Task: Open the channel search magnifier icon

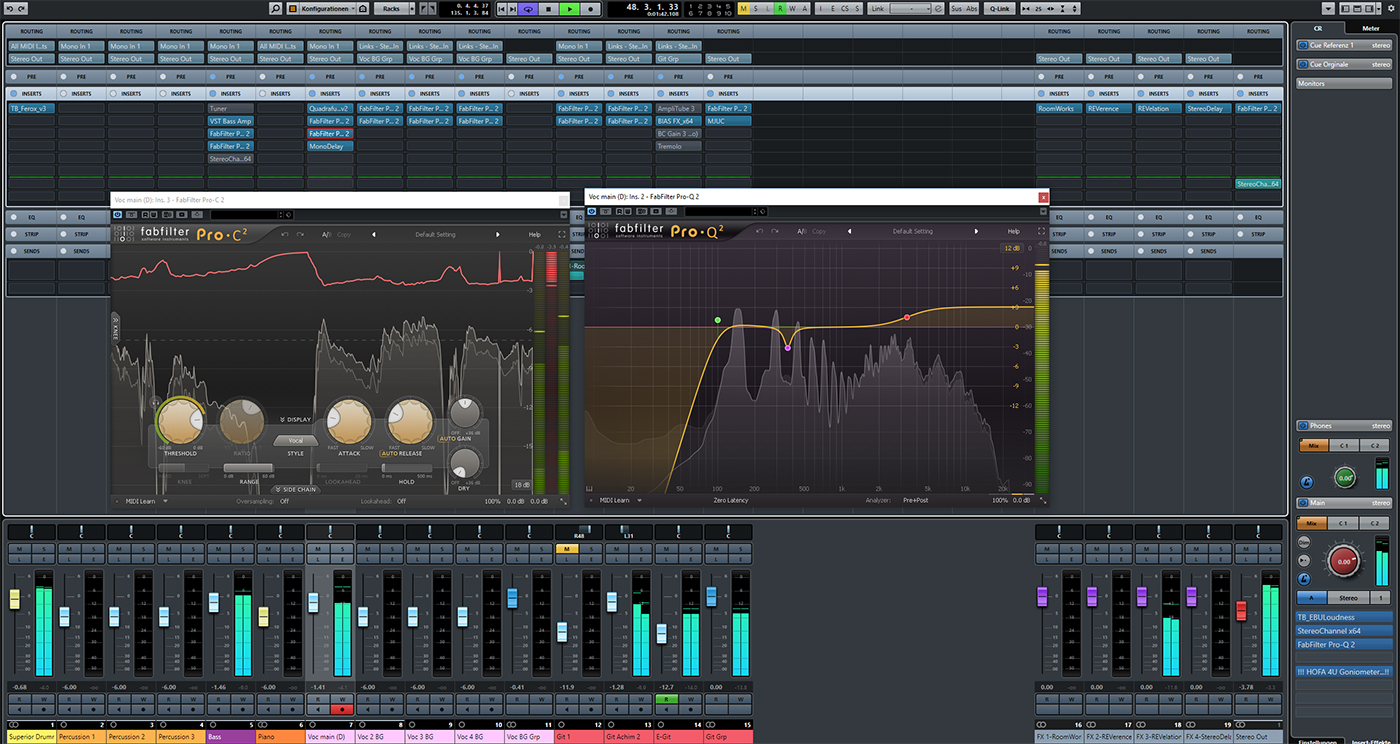Action: click(277, 9)
